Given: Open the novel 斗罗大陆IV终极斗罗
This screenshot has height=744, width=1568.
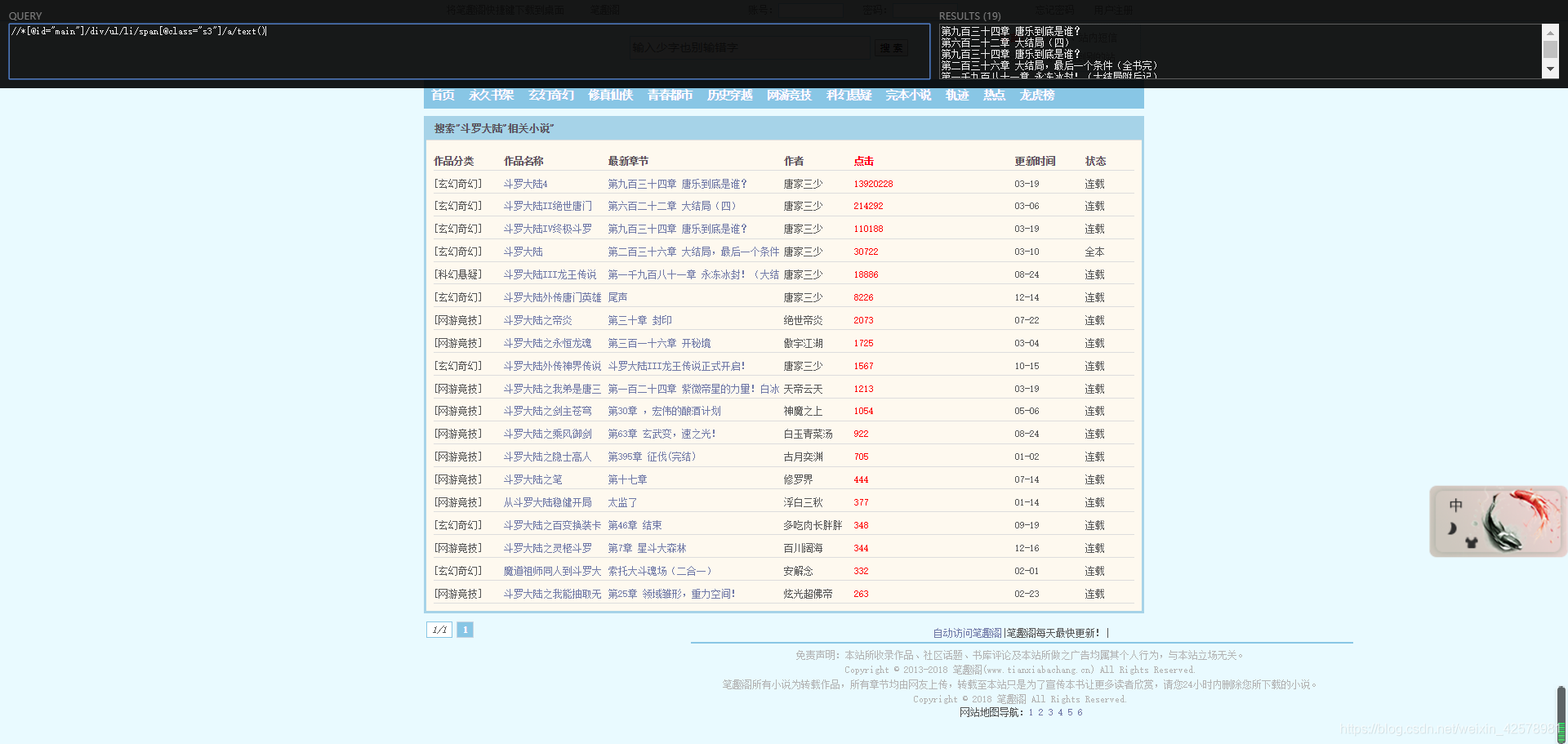Looking at the screenshot, I should click(547, 229).
